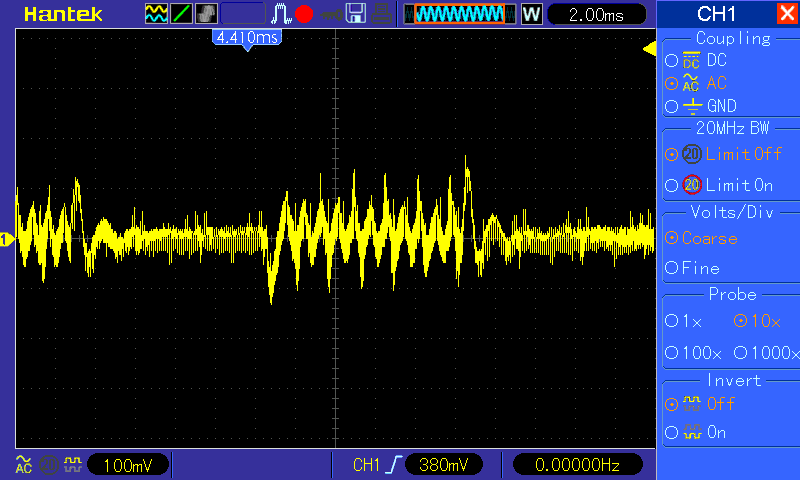This screenshot has width=800, height=480.
Task: Close the CH1 settings panel
Action: point(788,13)
